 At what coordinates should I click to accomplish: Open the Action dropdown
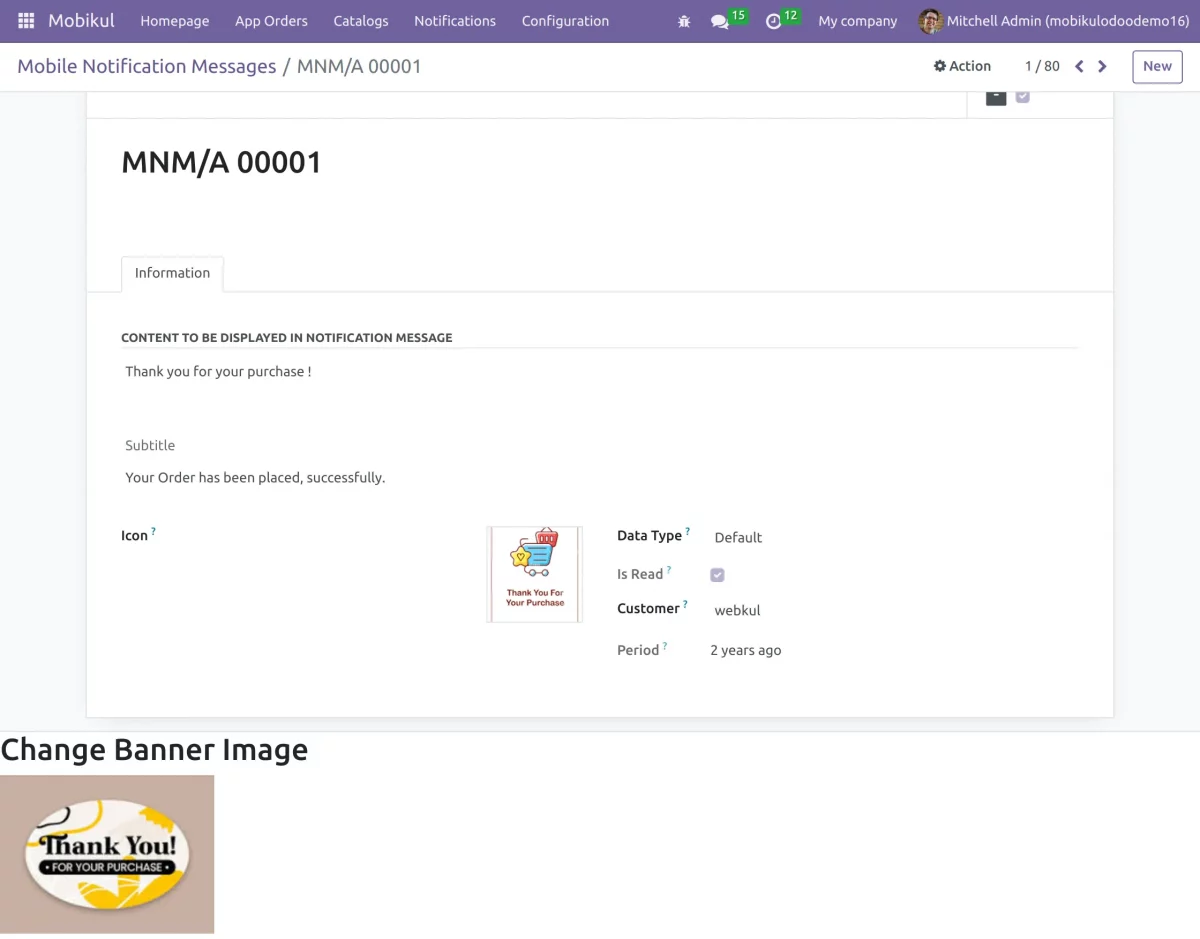[x=962, y=66]
